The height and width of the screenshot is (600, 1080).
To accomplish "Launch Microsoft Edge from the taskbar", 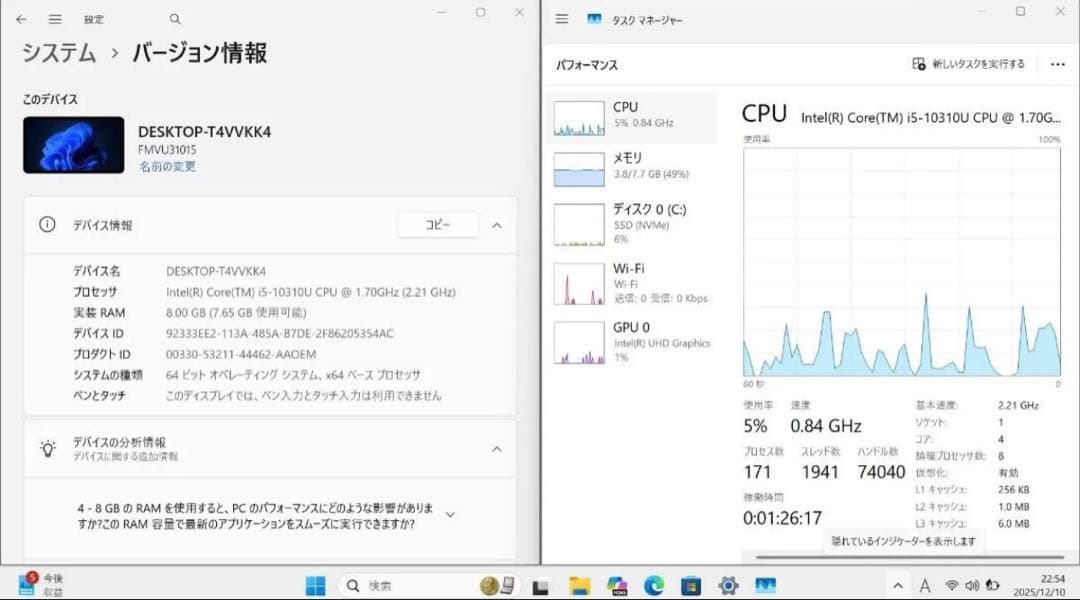I will click(656, 582).
